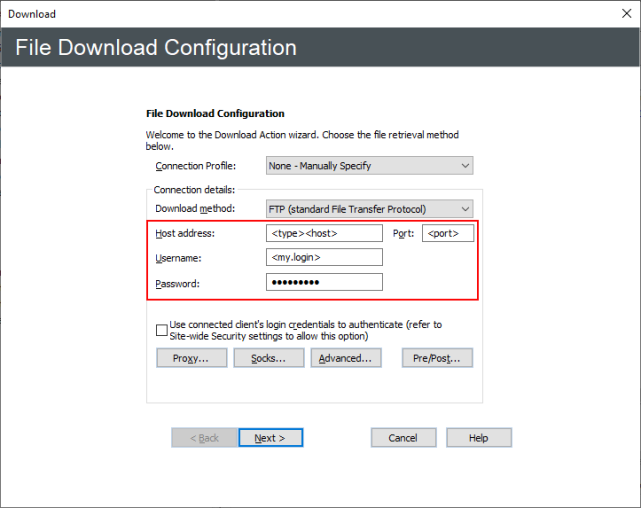Open Pre/Post command options
This screenshot has width=641, height=508.
(x=437, y=358)
